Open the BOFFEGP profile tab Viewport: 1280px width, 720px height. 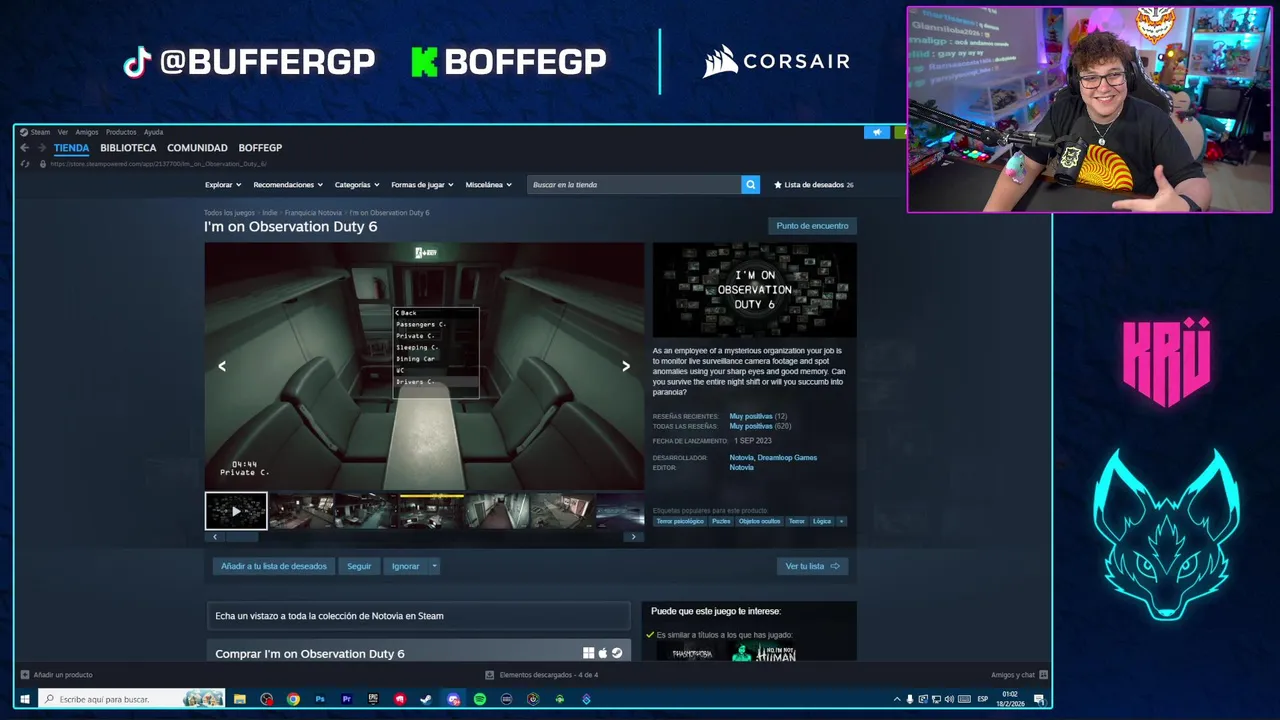tap(260, 148)
